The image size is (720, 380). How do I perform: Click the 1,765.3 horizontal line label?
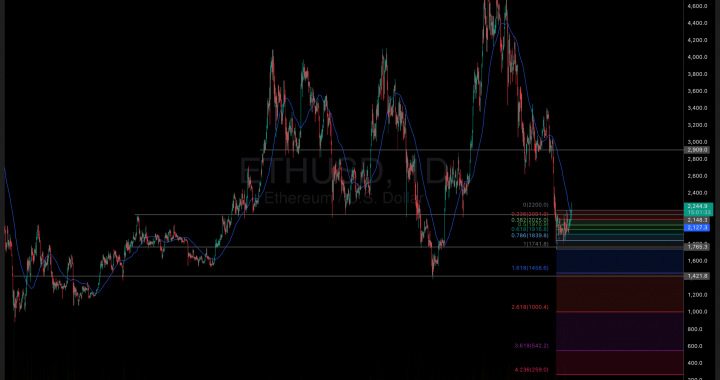coord(697,247)
